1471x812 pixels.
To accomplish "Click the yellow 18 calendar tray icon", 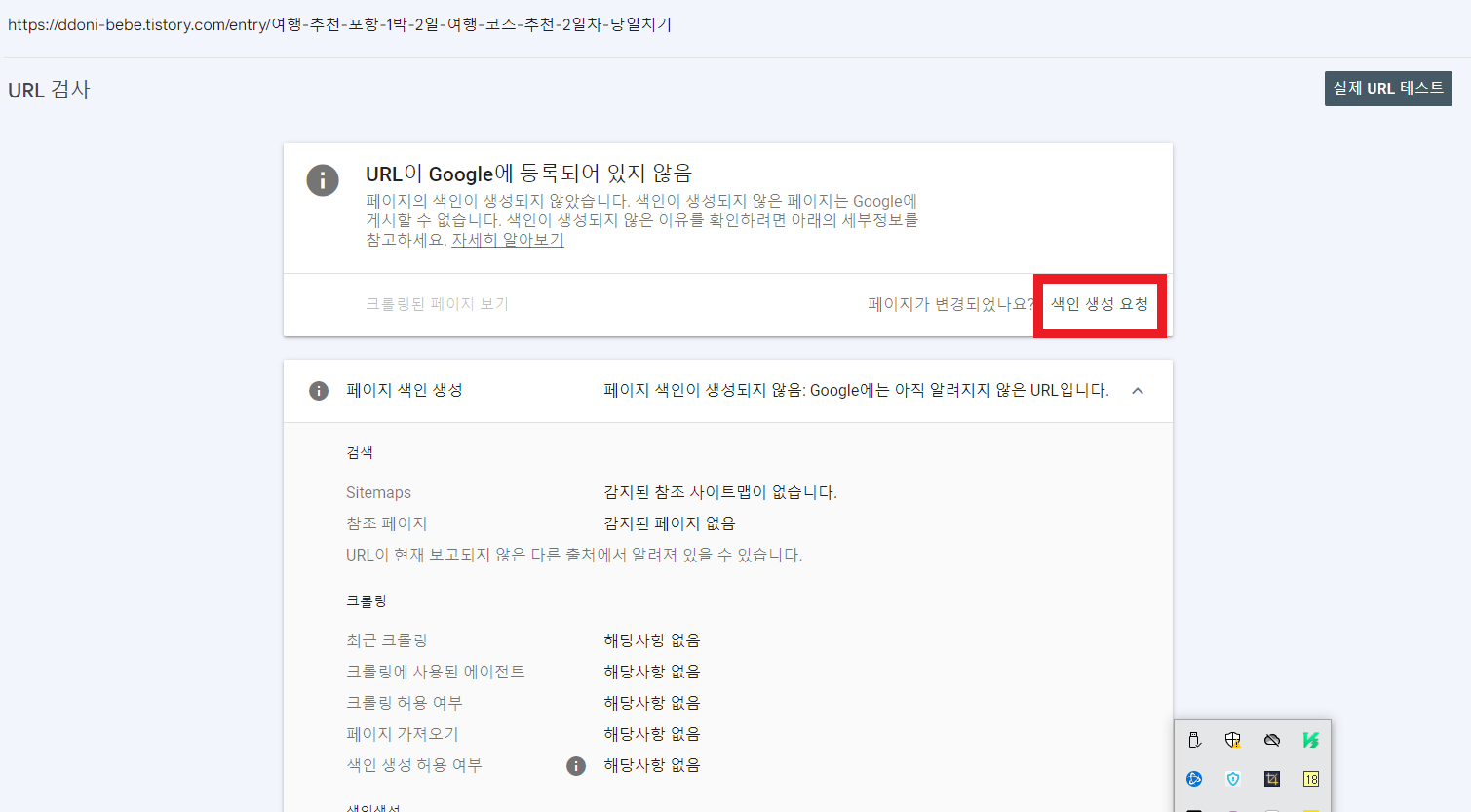I will pos(1311,779).
